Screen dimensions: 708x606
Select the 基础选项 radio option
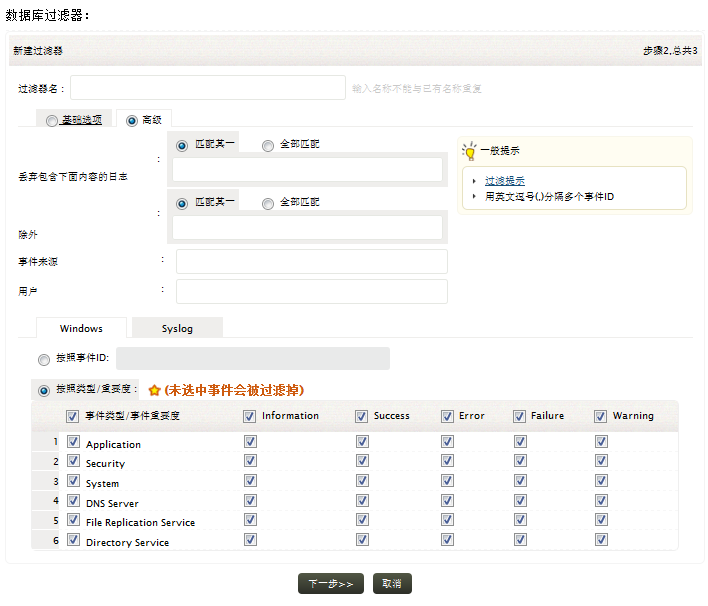(x=52, y=120)
